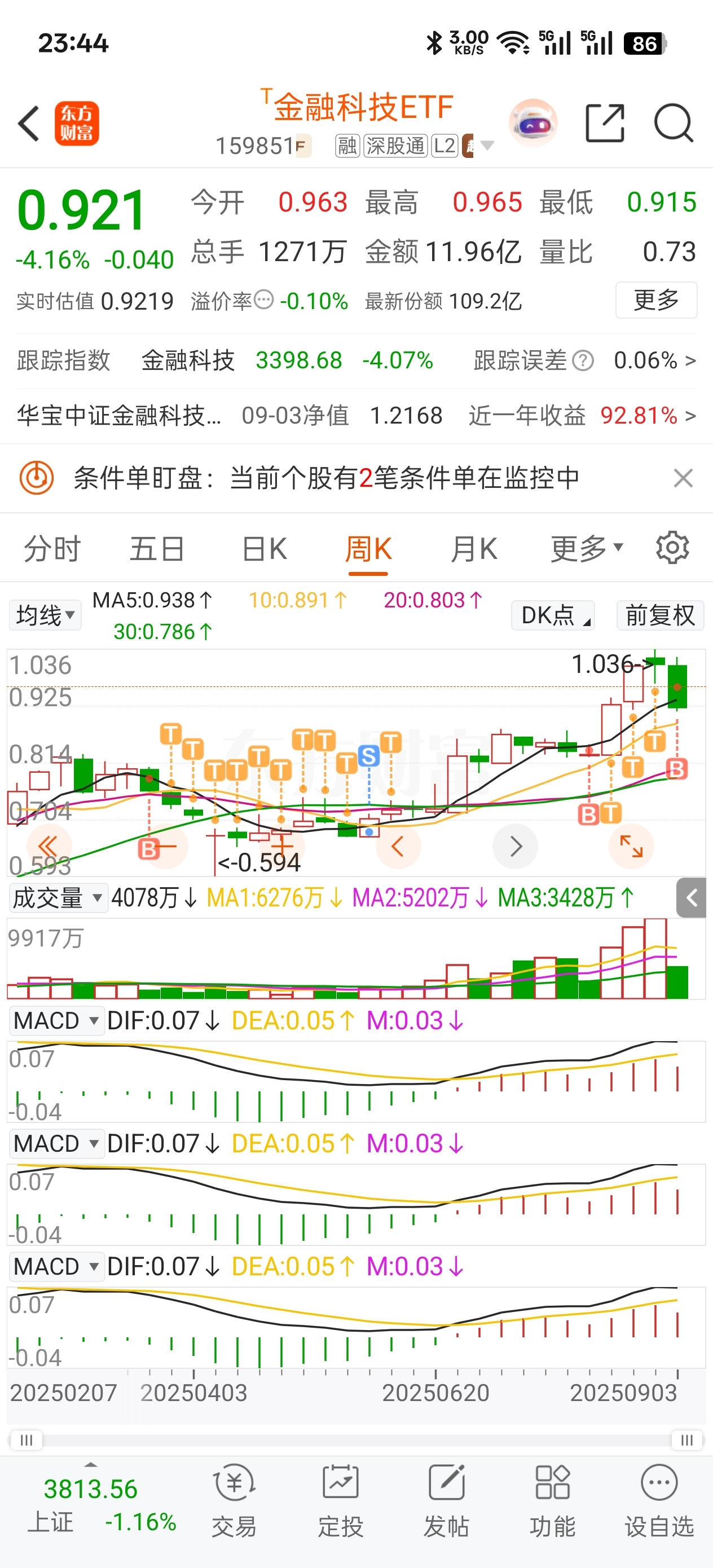
Task: Tap the 东方财富 logo icon
Action: 77,124
